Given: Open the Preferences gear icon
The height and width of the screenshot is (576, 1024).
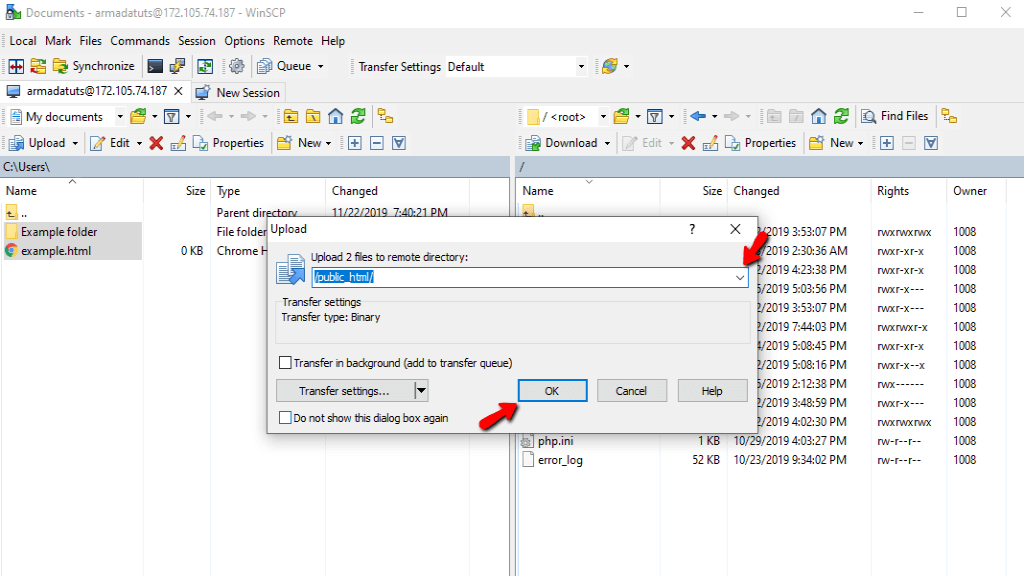Looking at the screenshot, I should pos(236,66).
